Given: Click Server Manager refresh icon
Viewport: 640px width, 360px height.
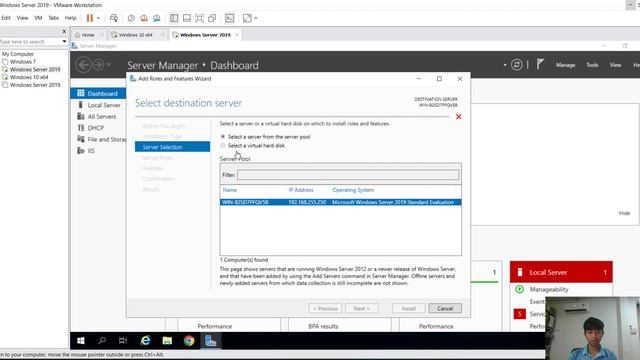Looking at the screenshot, I should click(x=516, y=65).
